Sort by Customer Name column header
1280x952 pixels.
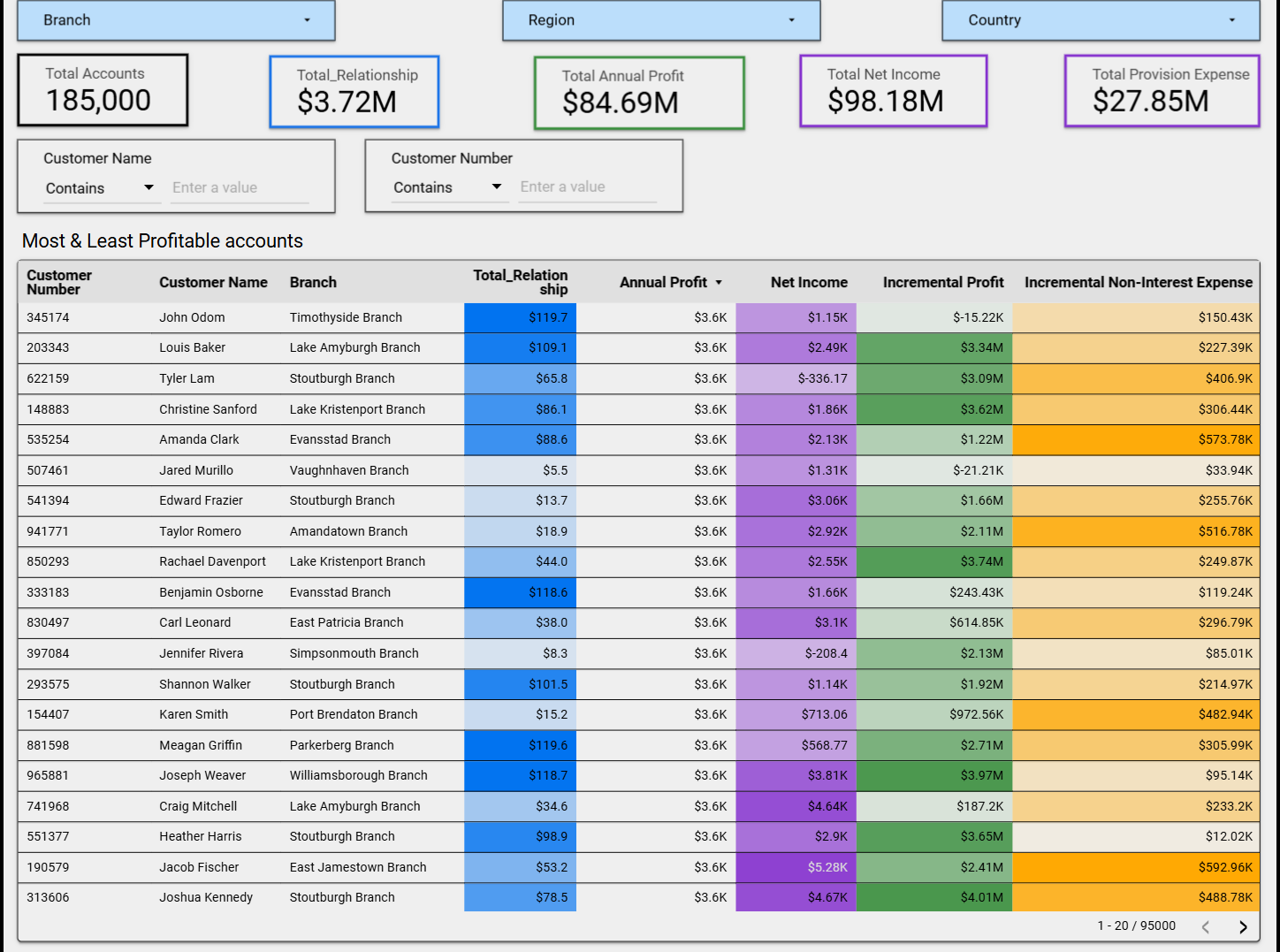coord(213,283)
